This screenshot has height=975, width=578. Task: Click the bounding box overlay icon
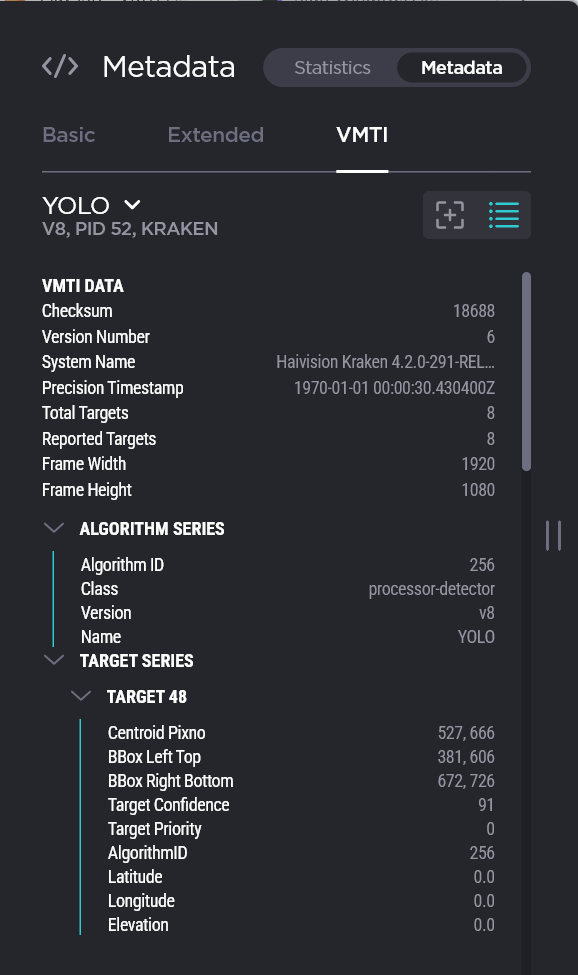click(x=449, y=215)
